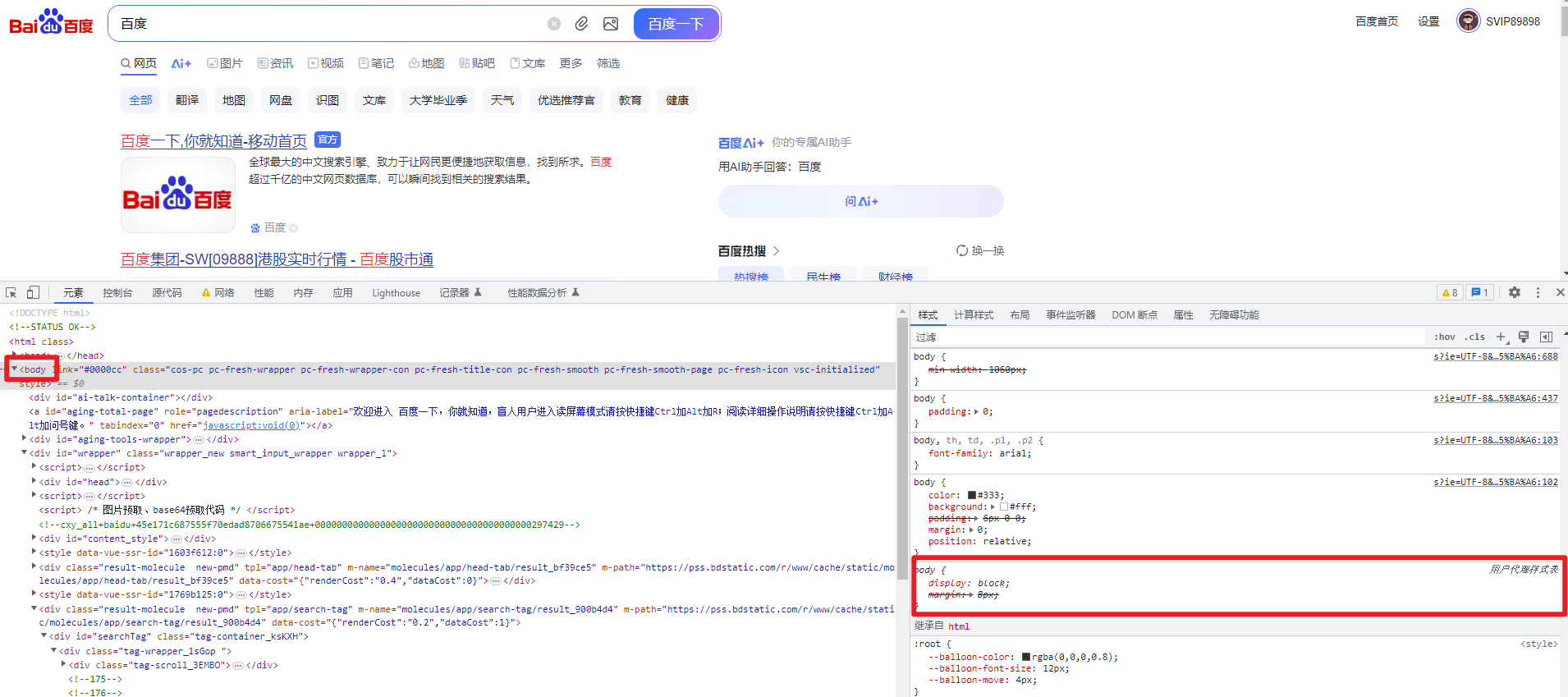Screen dimensions: 1568x697
Task: Click the javascript:void(0) href link
Action: [x=250, y=425]
